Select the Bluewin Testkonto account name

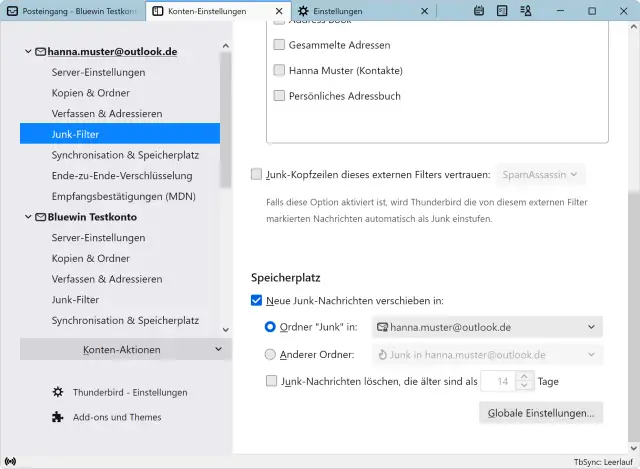click(x=92, y=217)
